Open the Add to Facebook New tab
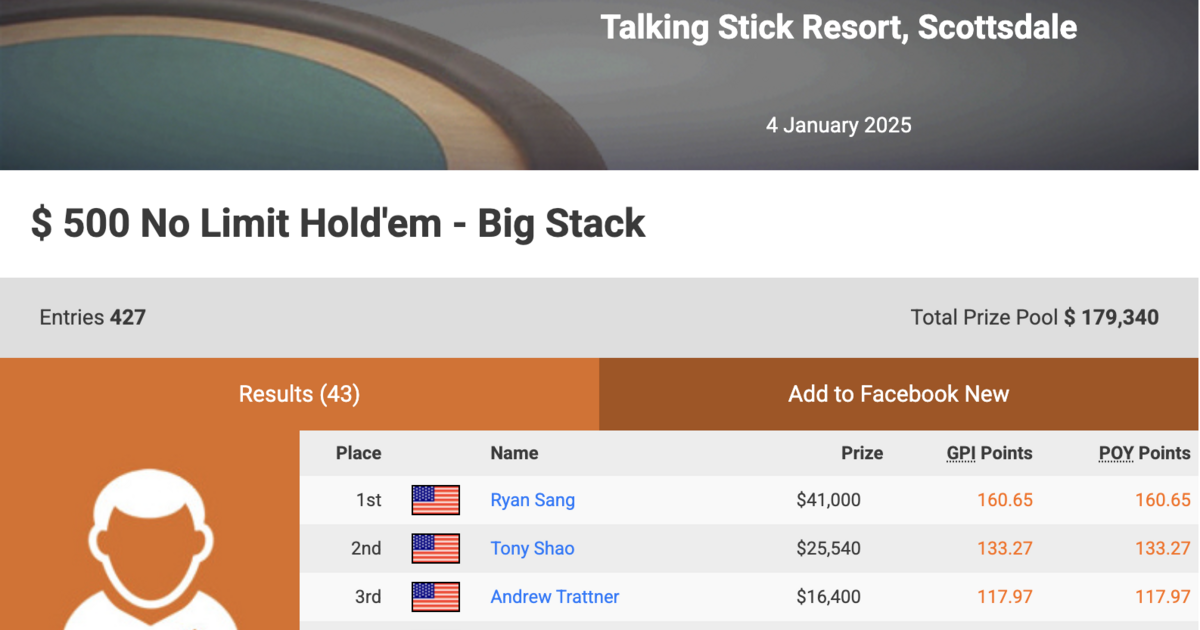1200x630 pixels. (x=898, y=394)
